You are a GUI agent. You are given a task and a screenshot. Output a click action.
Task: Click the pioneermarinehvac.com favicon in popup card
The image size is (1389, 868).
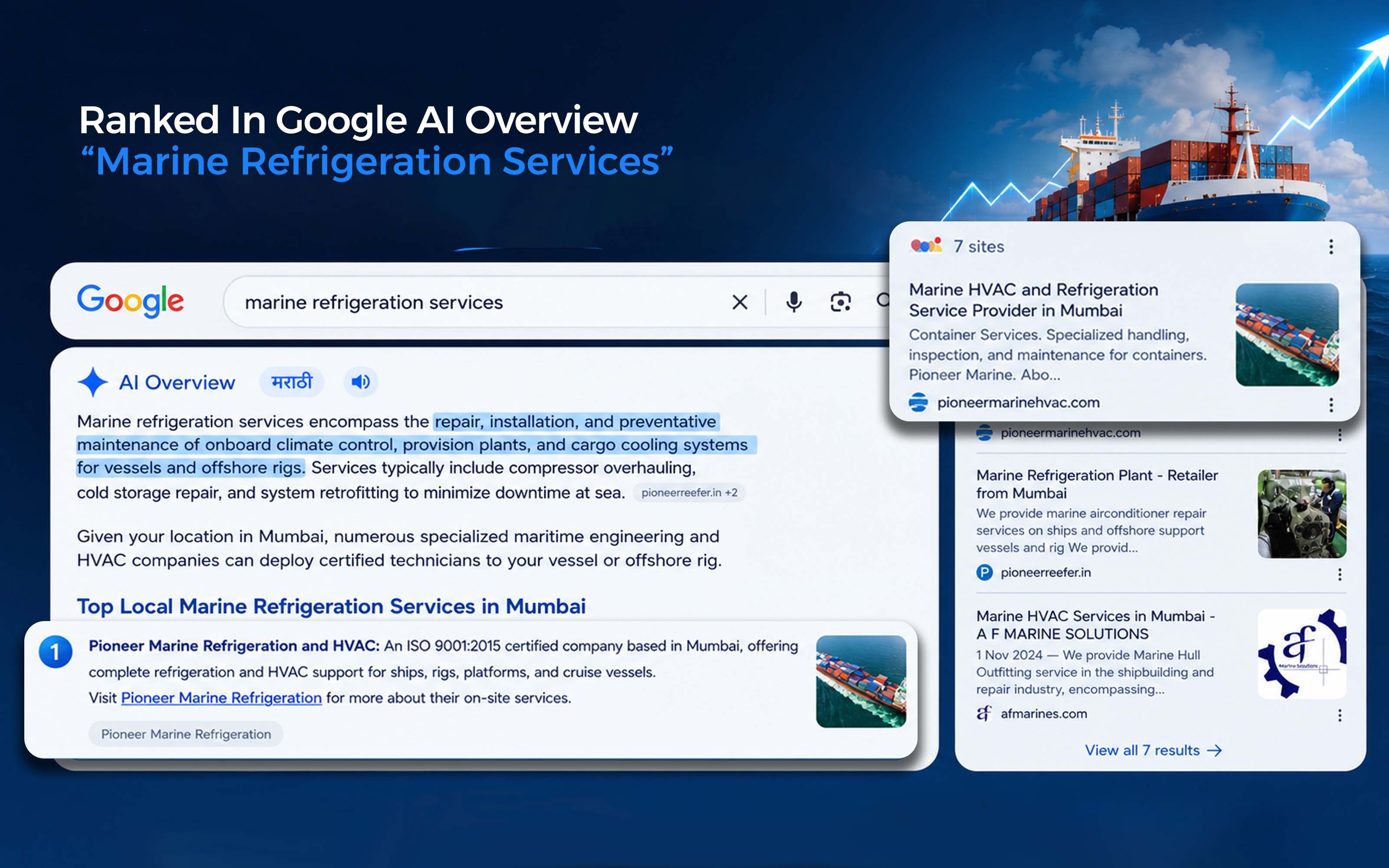point(918,402)
